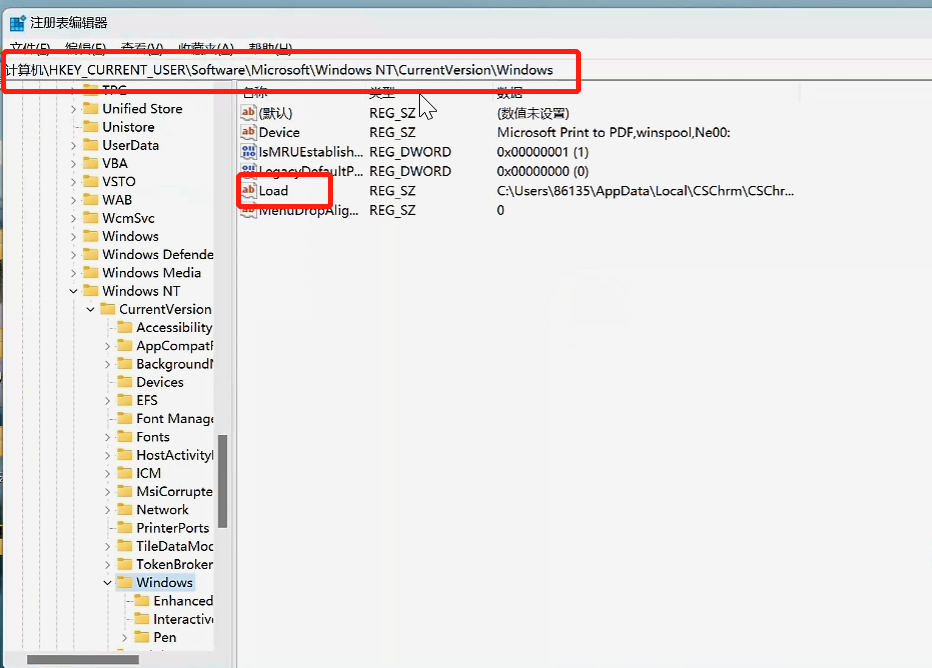Expand the VBA key

click(x=73, y=162)
